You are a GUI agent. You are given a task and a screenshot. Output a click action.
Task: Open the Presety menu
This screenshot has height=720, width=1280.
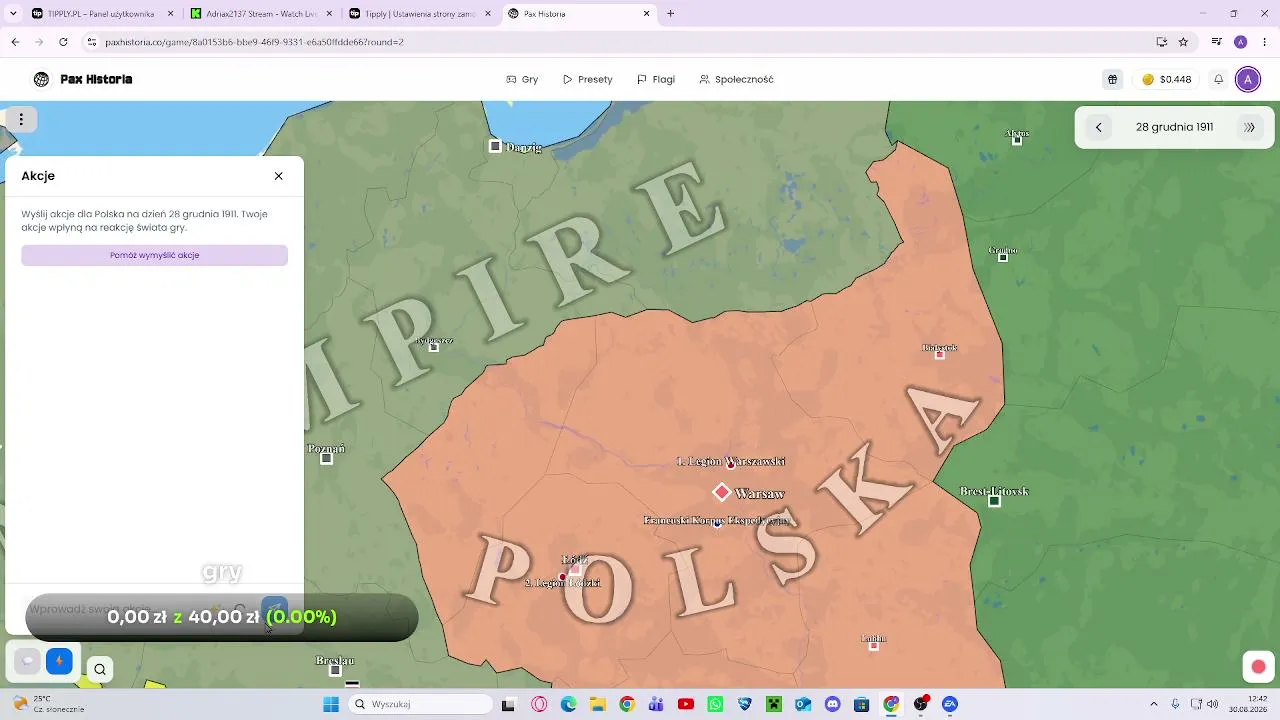[587, 79]
